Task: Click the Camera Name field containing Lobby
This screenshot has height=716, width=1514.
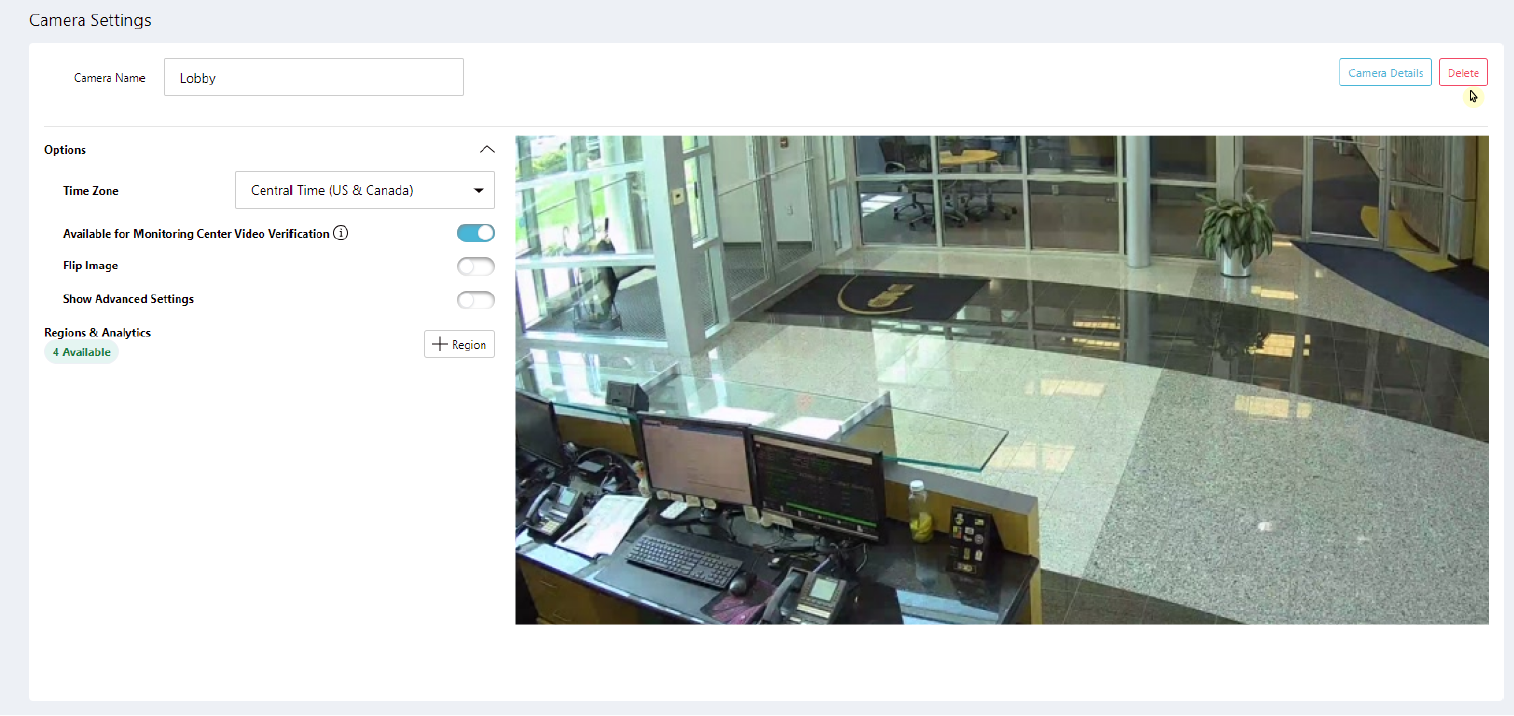Action: (313, 77)
